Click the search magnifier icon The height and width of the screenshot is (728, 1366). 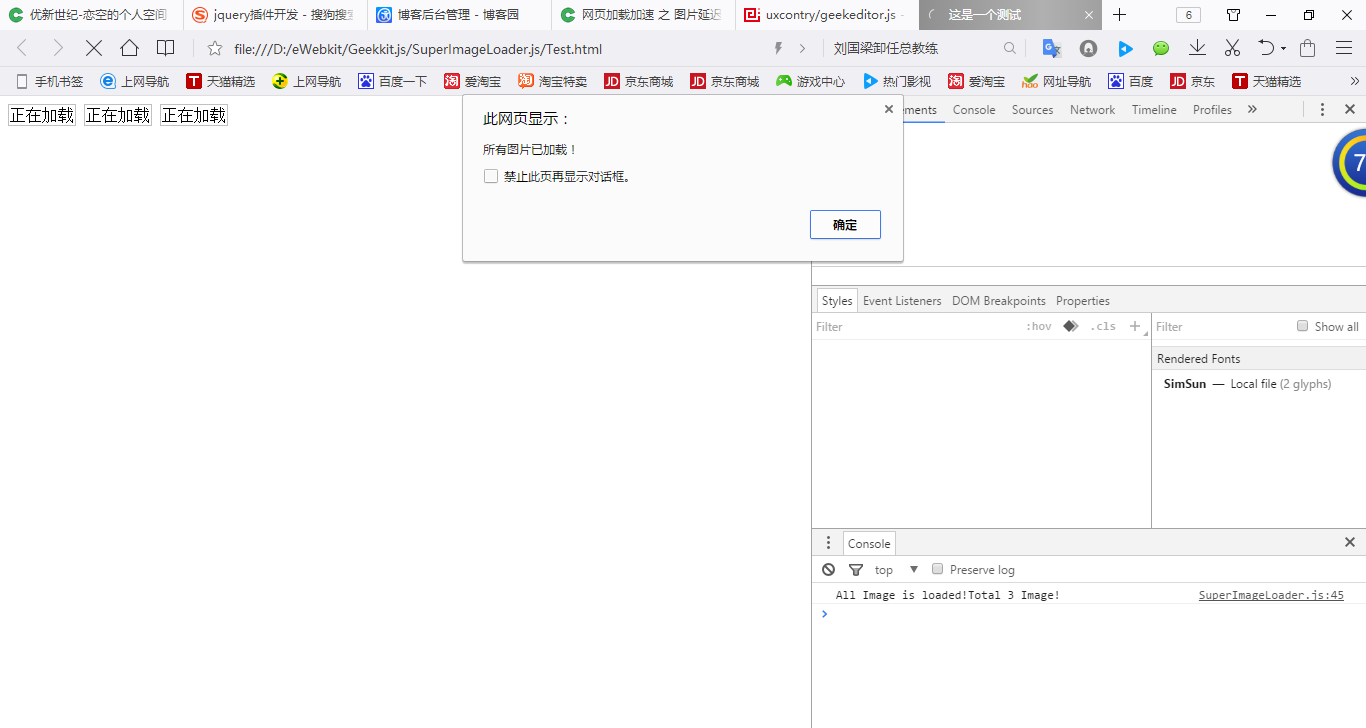coord(1010,48)
